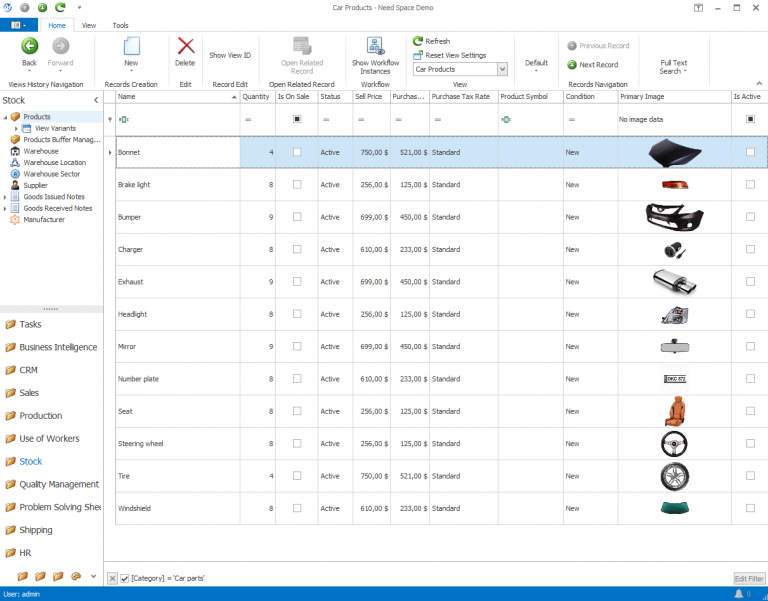Open the Supplier item in the sidebar
The image size is (768, 601).
point(35,185)
